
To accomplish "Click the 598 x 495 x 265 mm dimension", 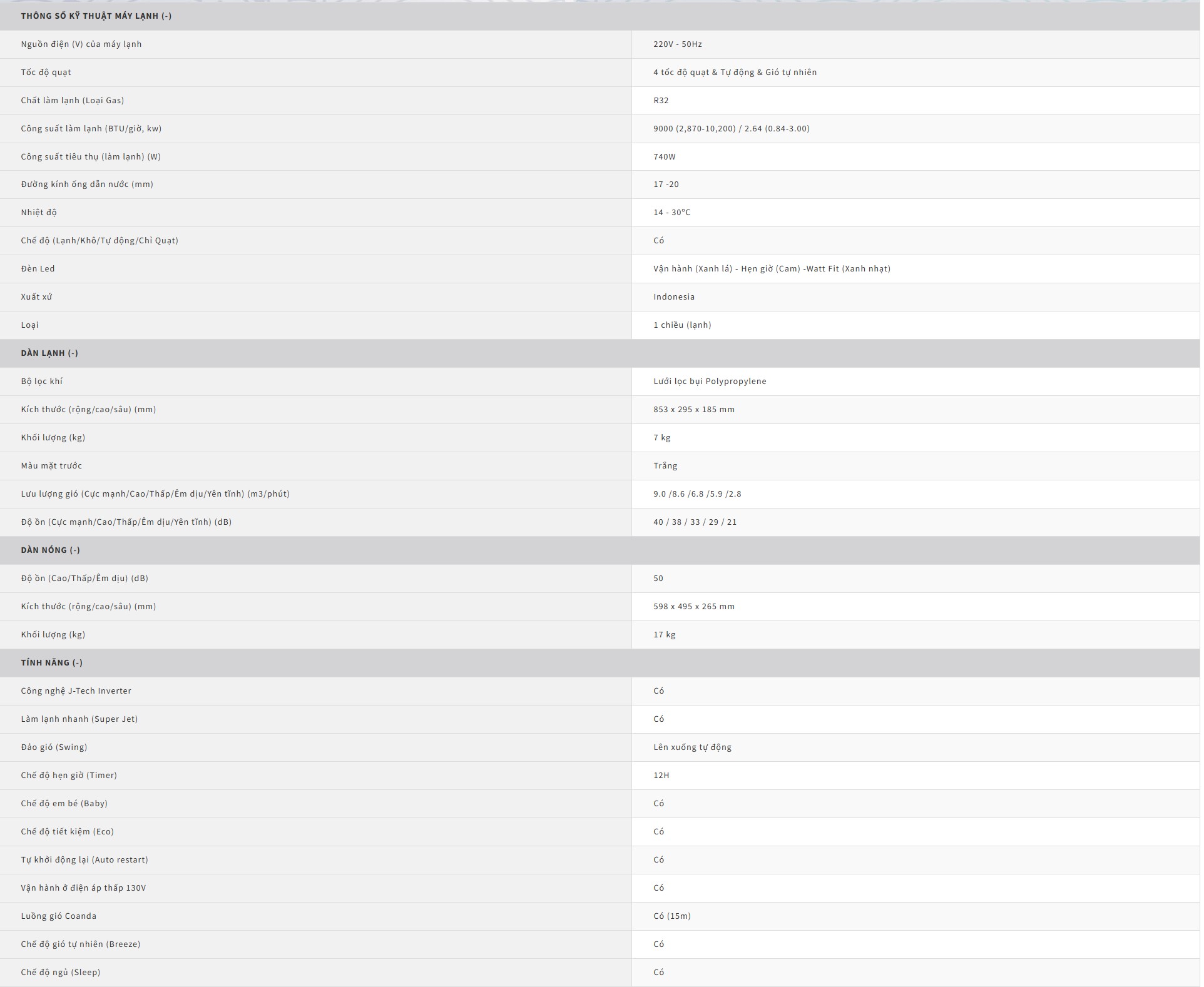I will [x=693, y=607].
